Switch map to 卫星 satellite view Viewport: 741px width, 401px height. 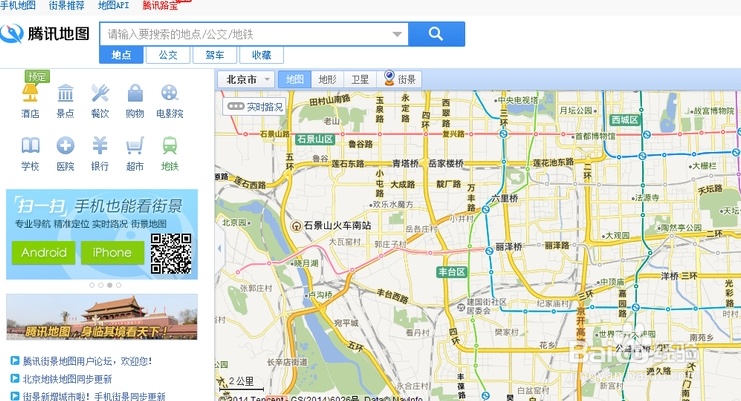tap(360, 79)
